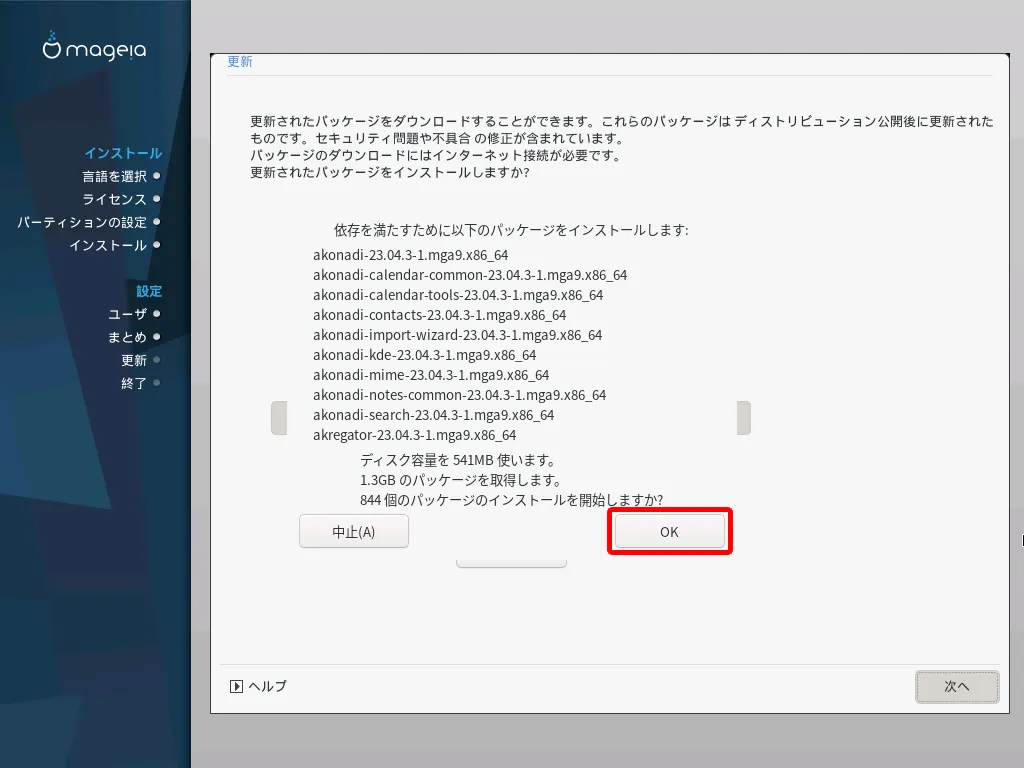Expand the ヘルプ help section
Image resolution: width=1024 pixels, height=768 pixels.
pyautogui.click(x=259, y=686)
